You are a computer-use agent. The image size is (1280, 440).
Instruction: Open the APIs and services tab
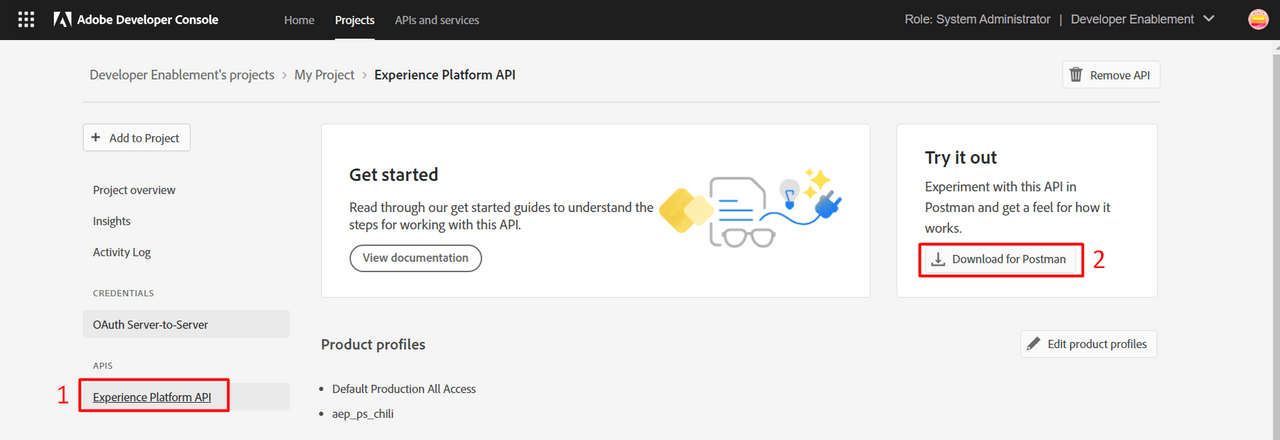(437, 20)
